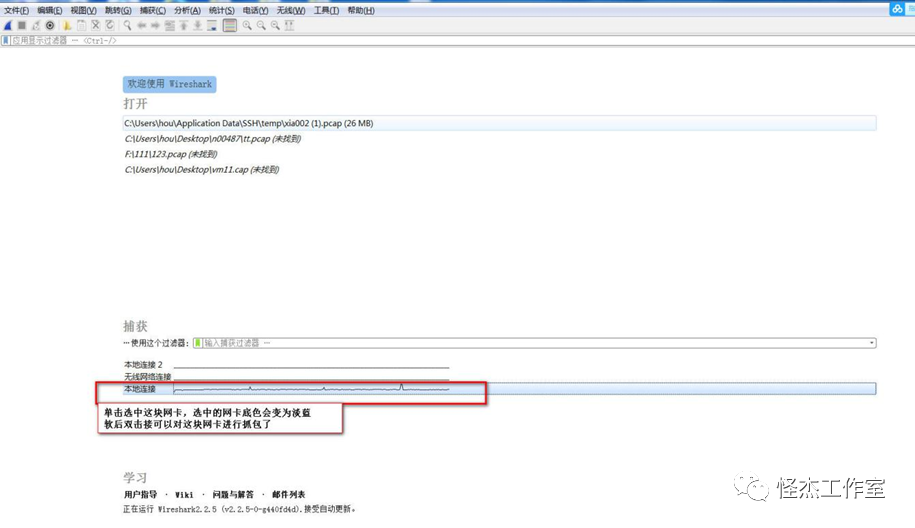Click the go to first packet icon
Viewport: 915px width, 528px height.
(183, 25)
